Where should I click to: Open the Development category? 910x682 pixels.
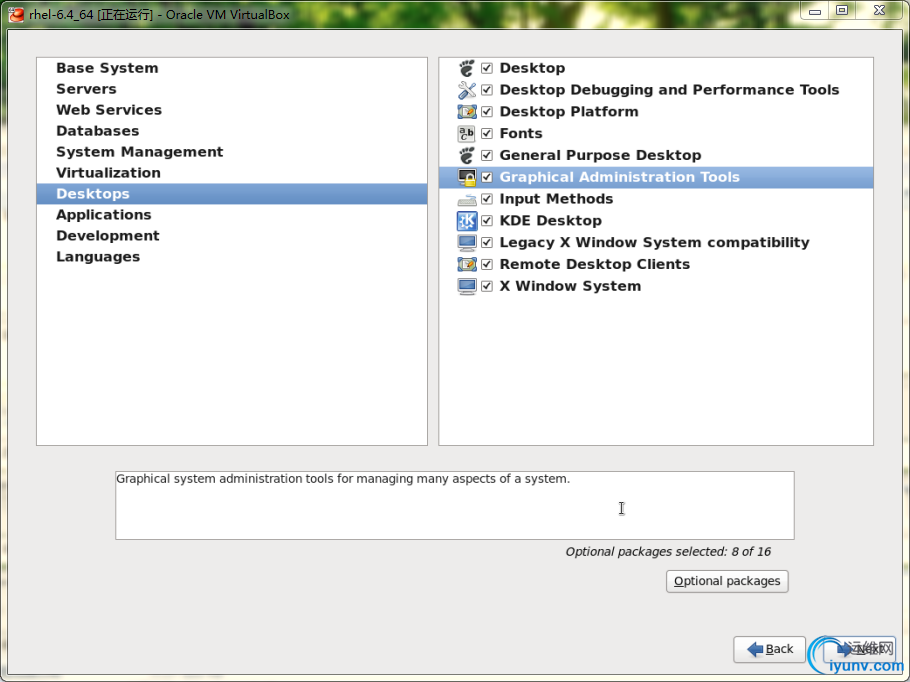point(232,236)
